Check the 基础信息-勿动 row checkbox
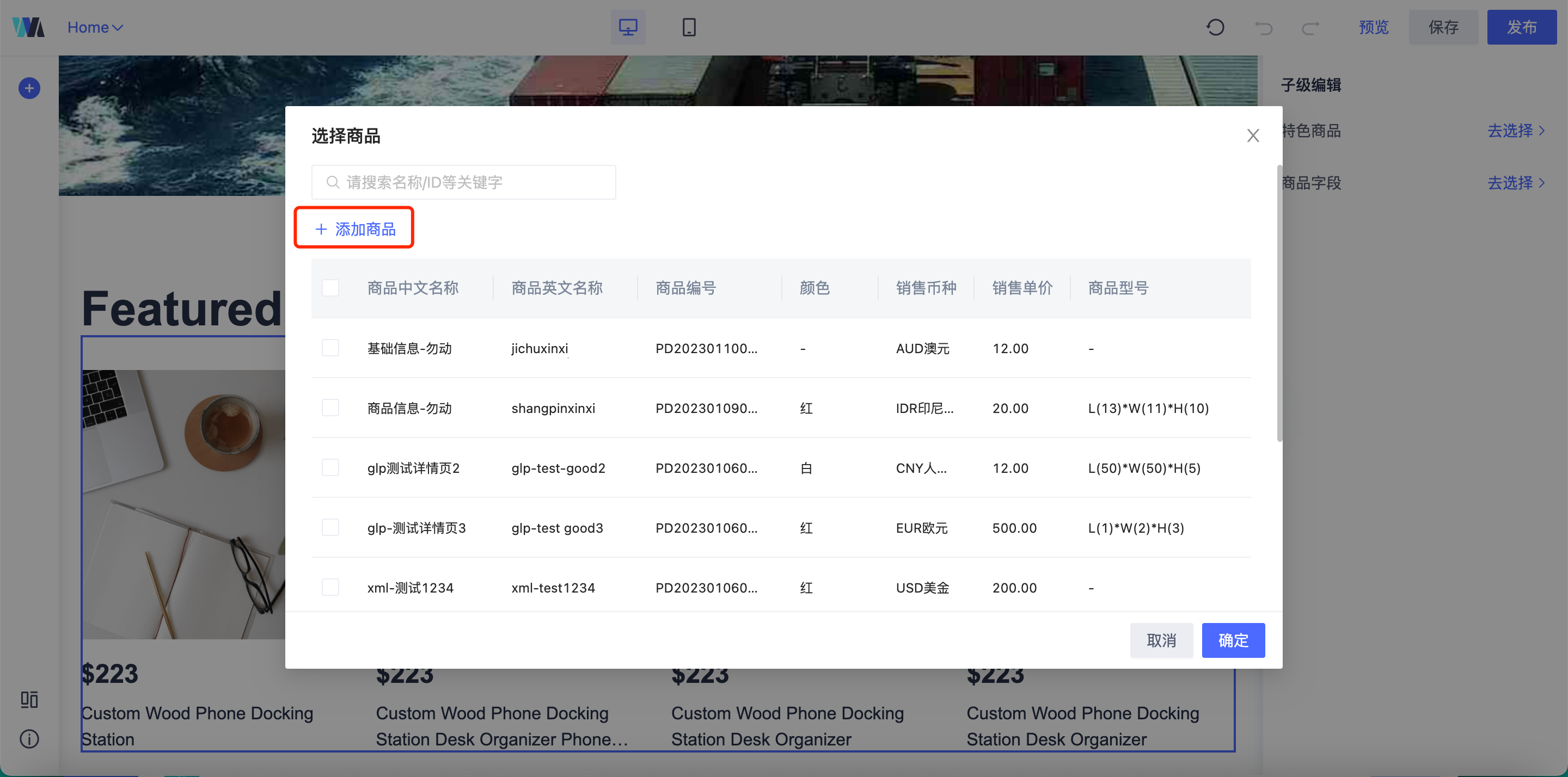This screenshot has width=1568, height=777. (330, 348)
